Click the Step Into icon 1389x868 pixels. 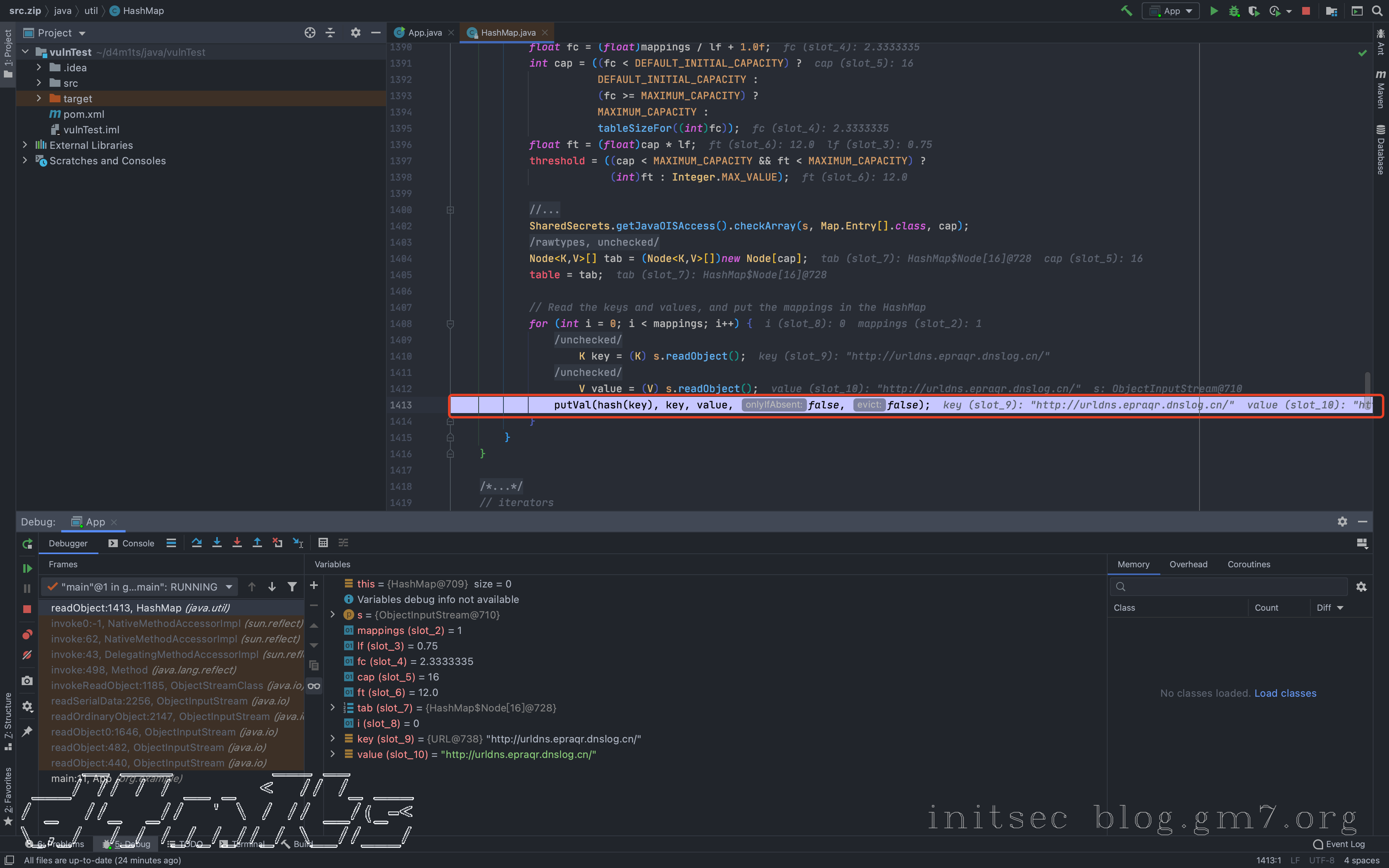pos(217,542)
